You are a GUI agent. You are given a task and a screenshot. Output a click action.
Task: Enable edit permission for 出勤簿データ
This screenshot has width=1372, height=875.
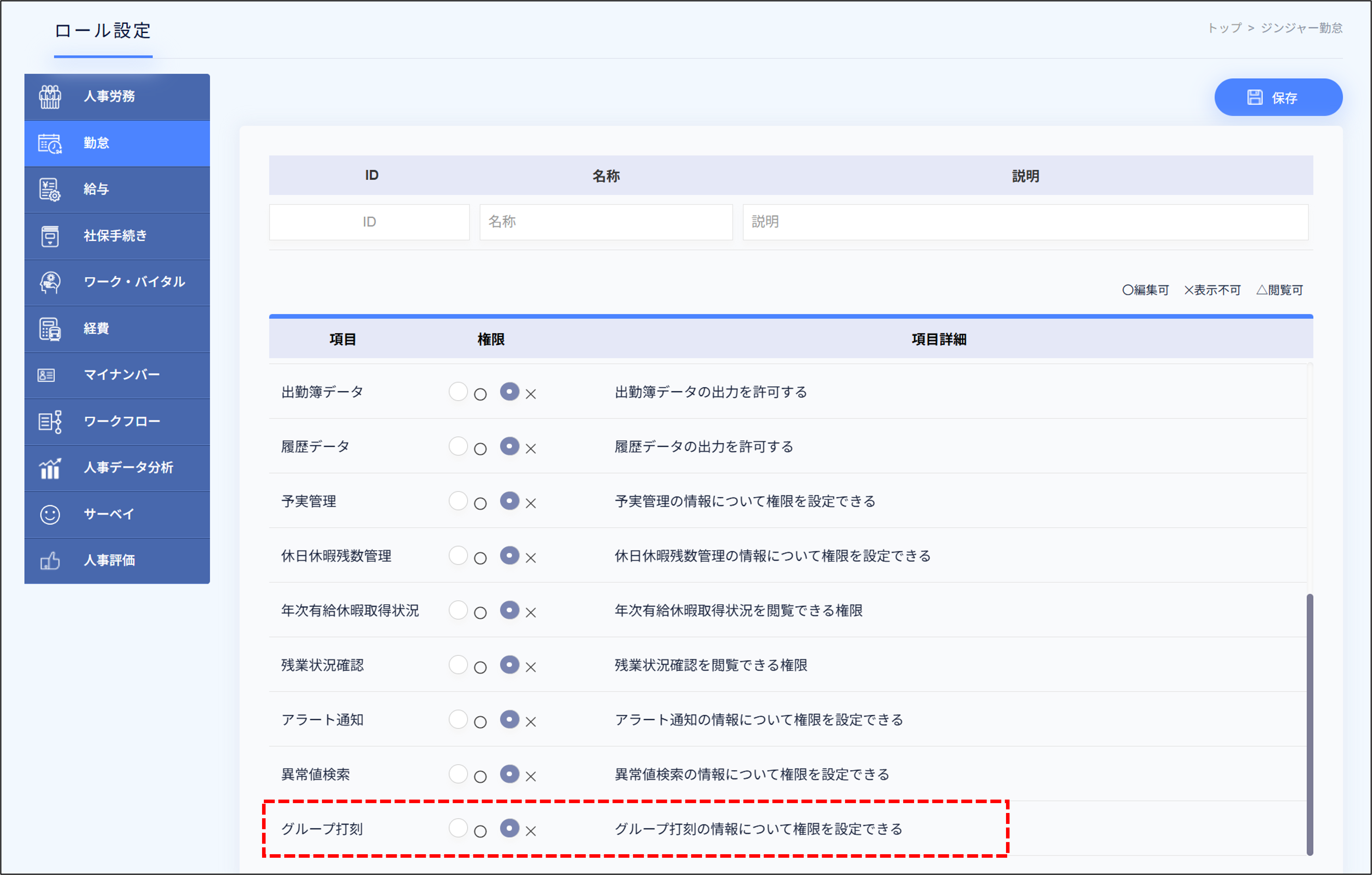pyautogui.click(x=458, y=392)
